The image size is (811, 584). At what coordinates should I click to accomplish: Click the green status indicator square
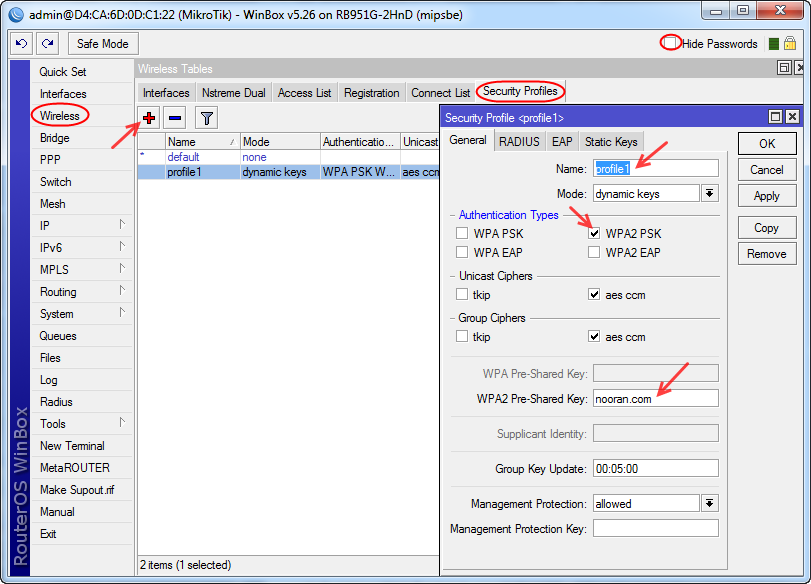[774, 44]
